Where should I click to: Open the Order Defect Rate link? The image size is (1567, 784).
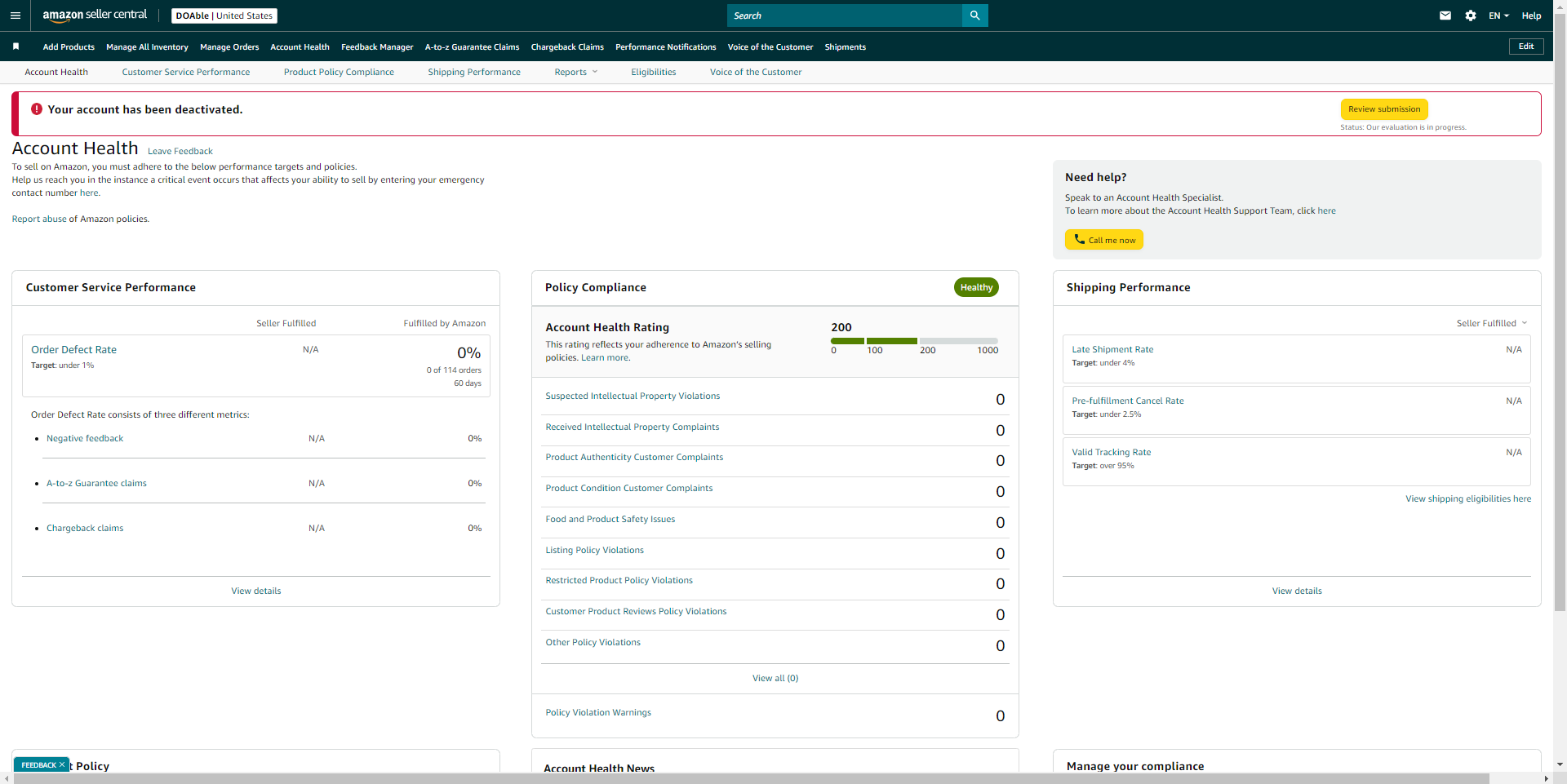click(73, 349)
